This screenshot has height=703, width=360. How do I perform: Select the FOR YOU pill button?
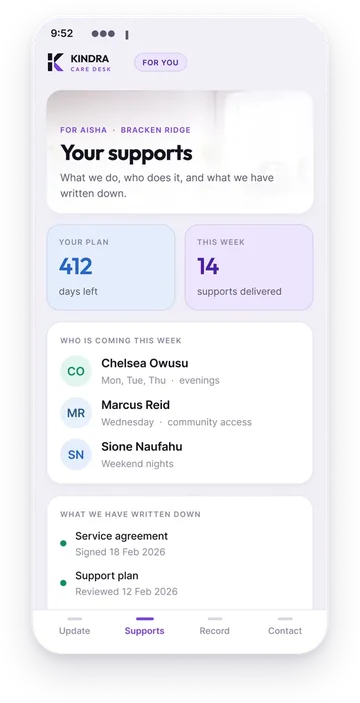pos(160,63)
